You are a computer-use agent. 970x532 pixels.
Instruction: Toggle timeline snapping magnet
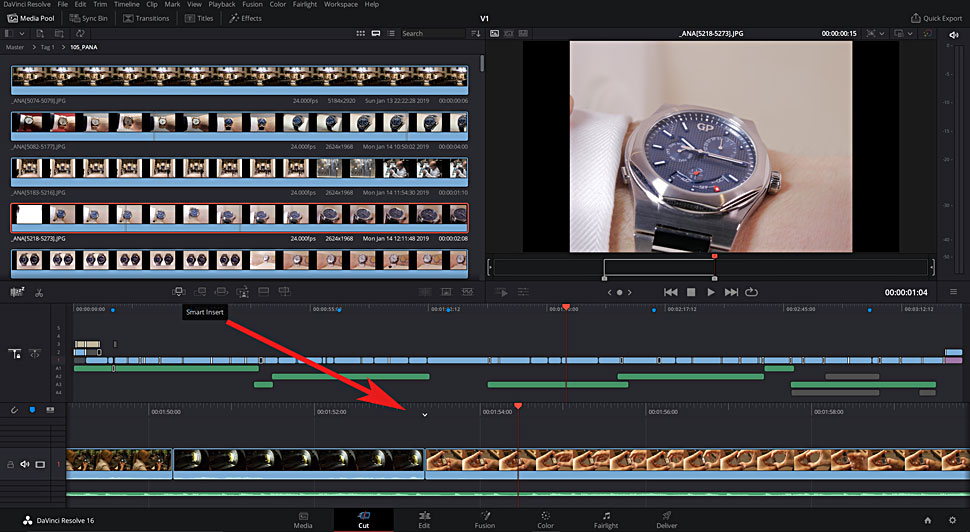tap(14, 410)
